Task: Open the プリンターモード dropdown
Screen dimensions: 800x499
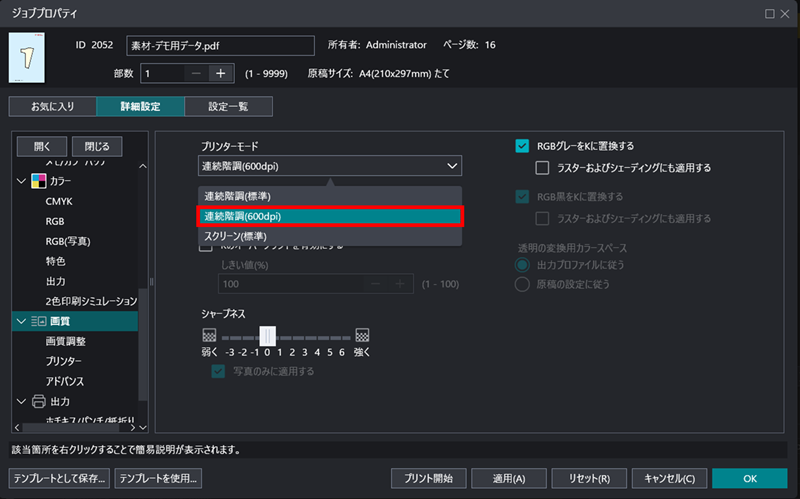Action: [x=330, y=166]
